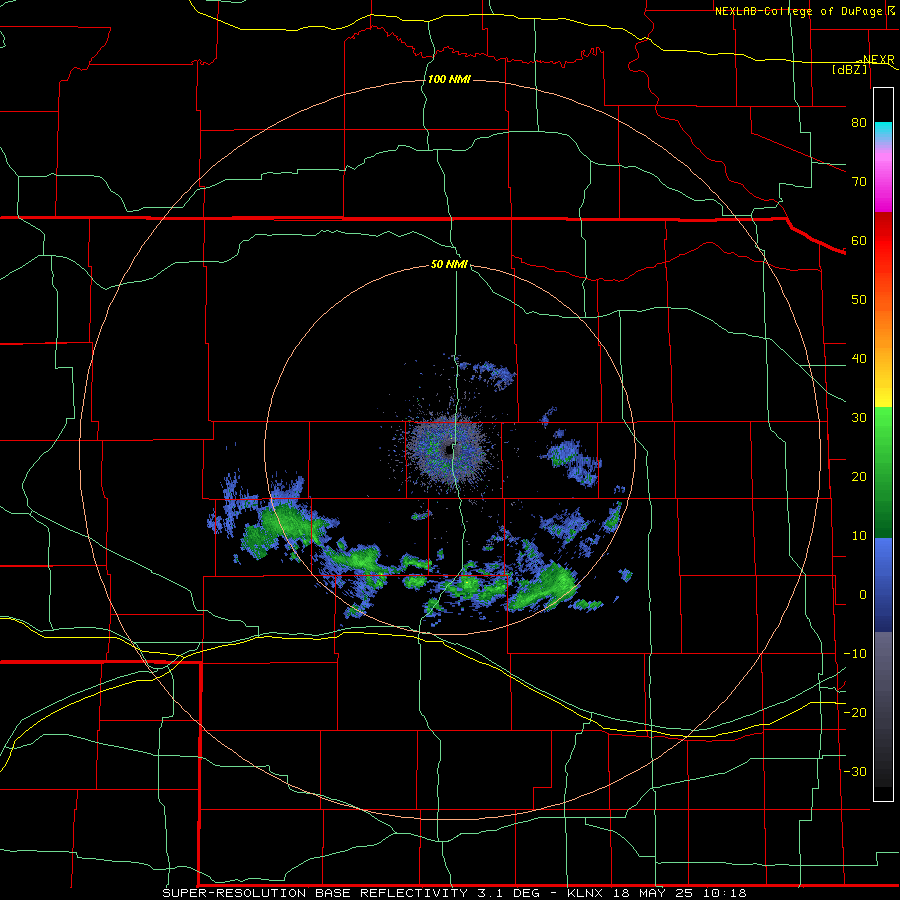
Task: Click the 0 value on the dBZ scale
Action: point(863,595)
